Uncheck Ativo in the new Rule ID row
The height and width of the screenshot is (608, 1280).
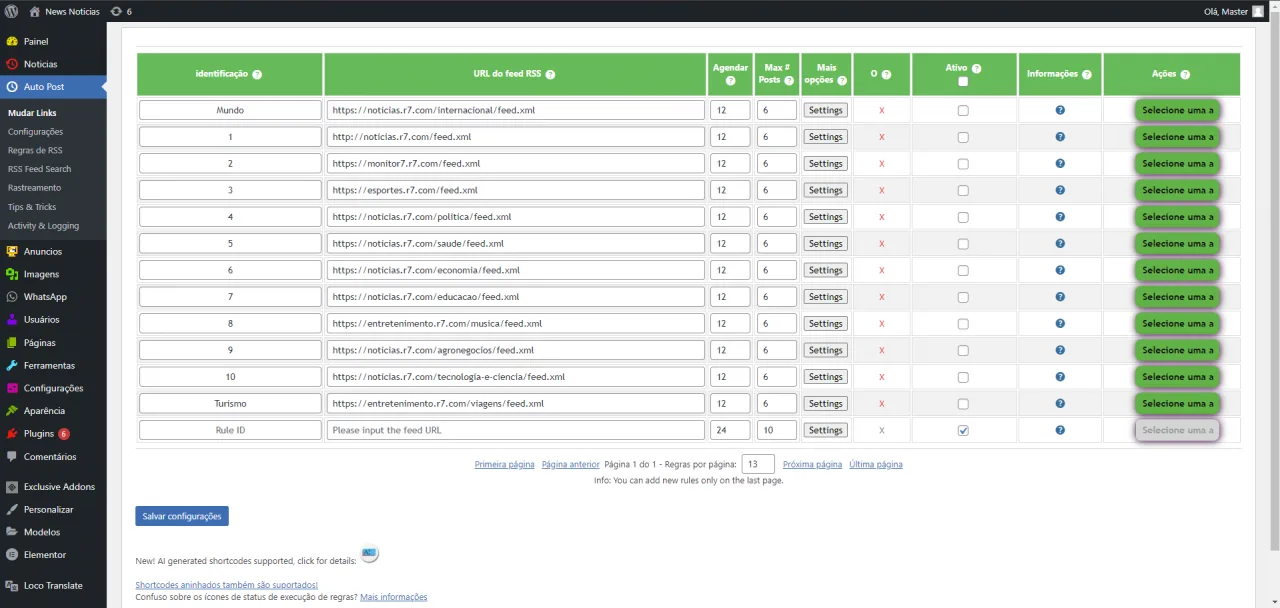click(x=963, y=430)
